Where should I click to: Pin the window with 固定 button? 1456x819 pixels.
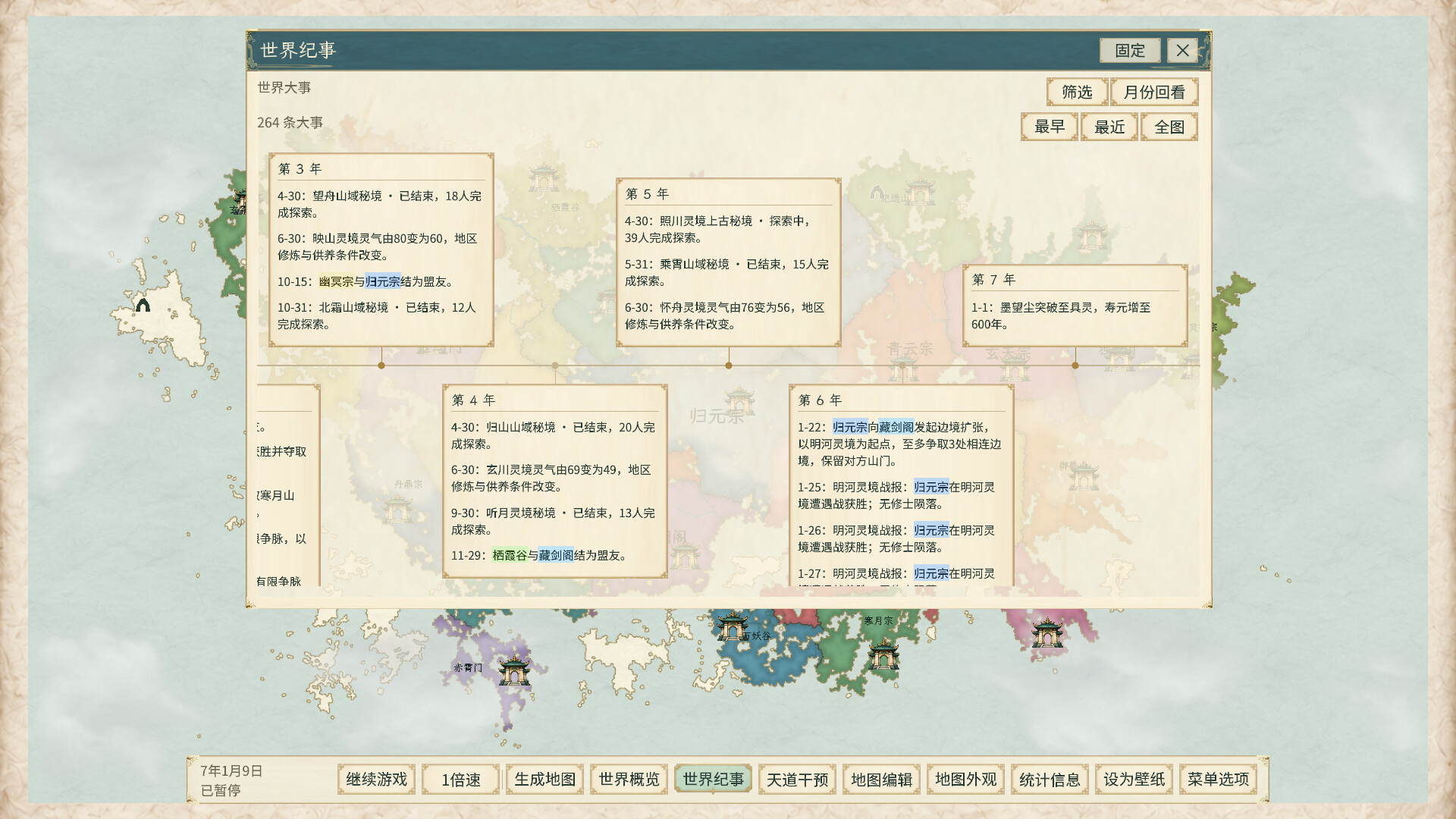pyautogui.click(x=1130, y=50)
